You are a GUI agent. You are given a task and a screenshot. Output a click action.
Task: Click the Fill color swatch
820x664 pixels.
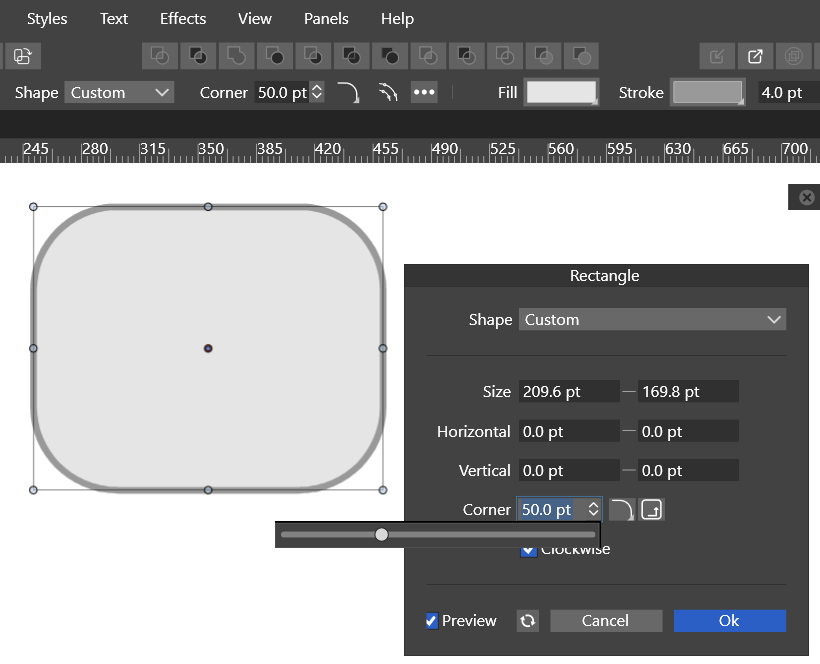coord(561,93)
